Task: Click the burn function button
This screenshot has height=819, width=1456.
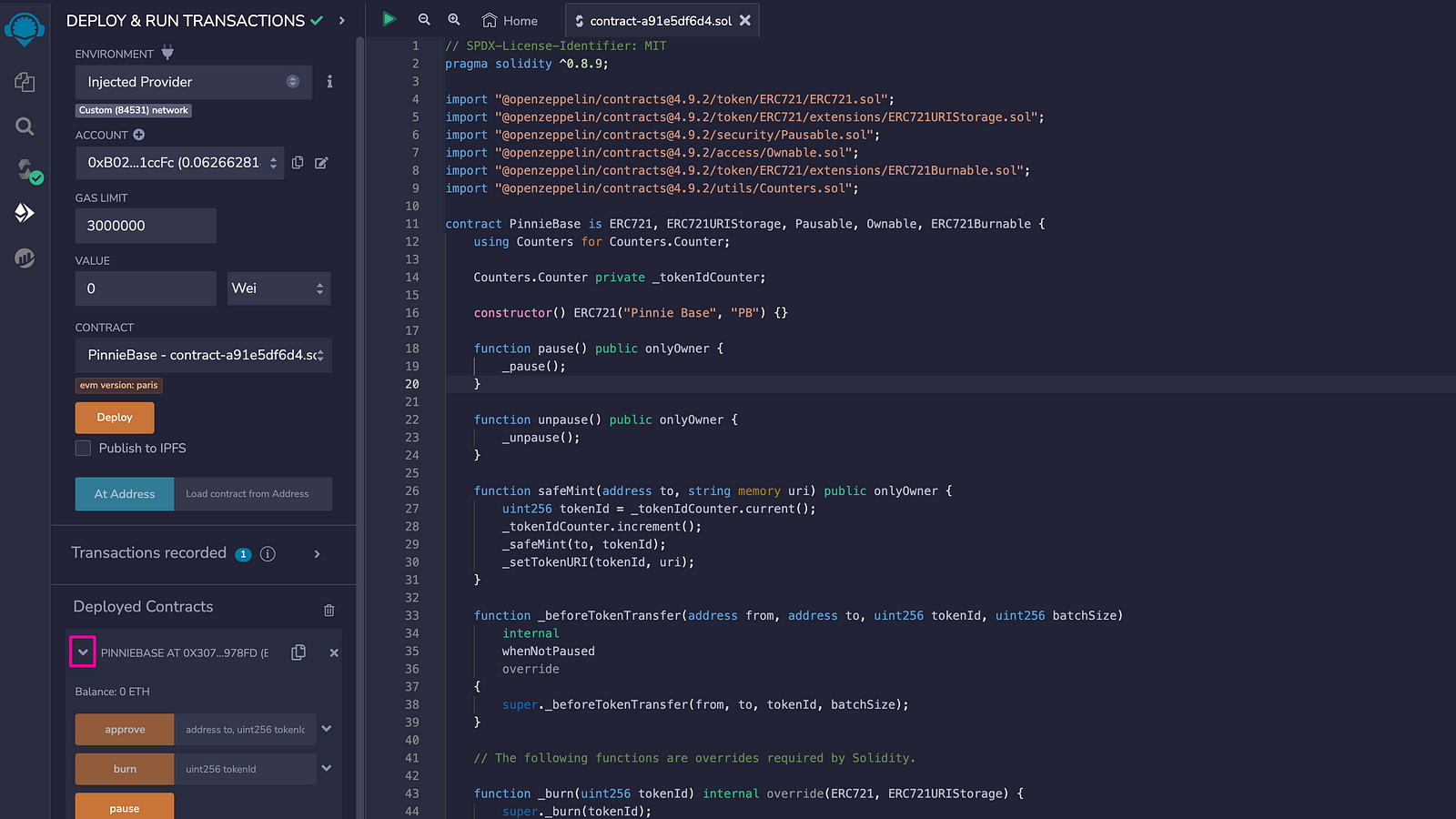Action: tap(125, 769)
